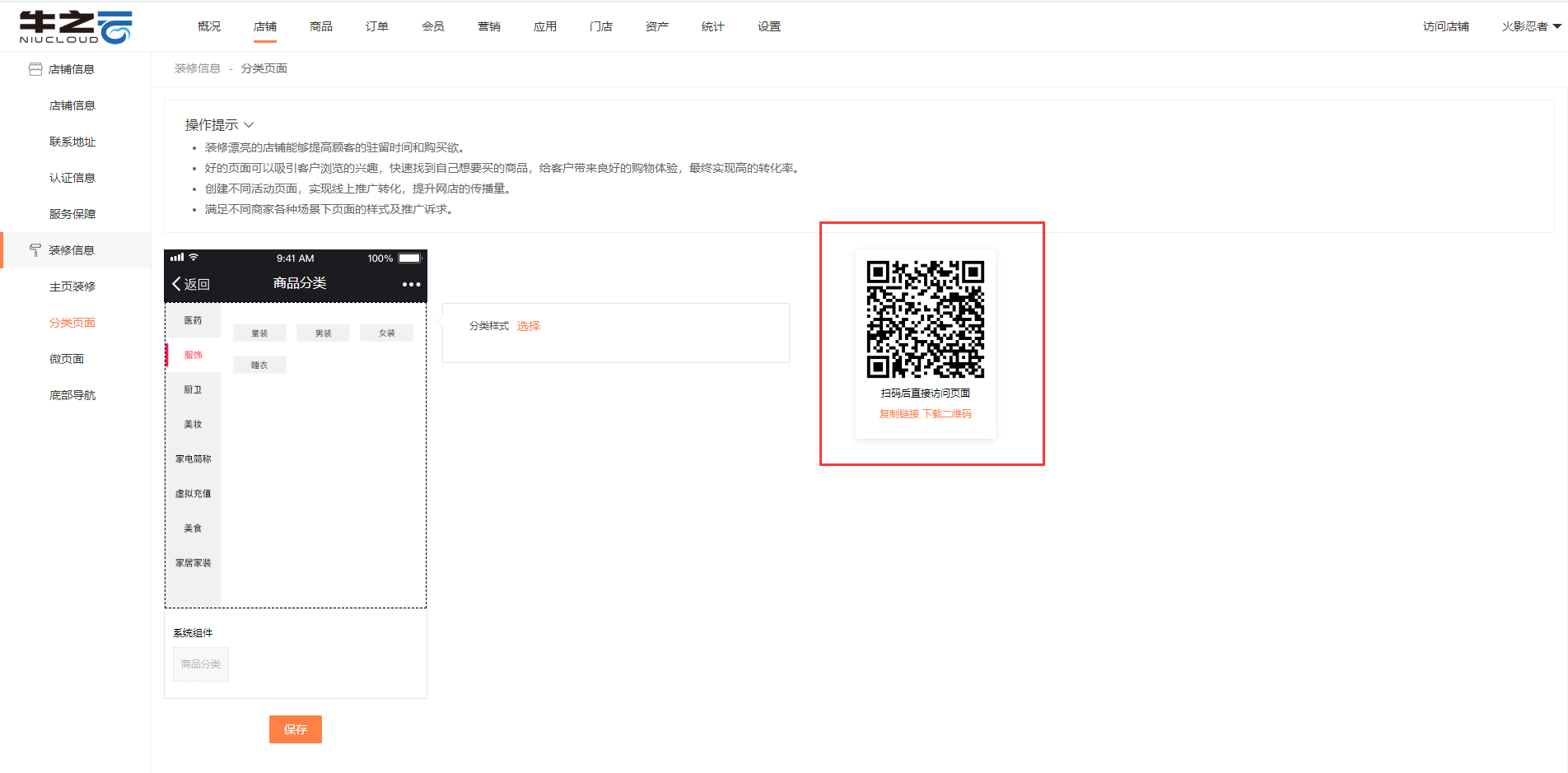This screenshot has width=1568, height=773.
Task: Select the 家电简称 category in preview
Action: click(x=193, y=459)
